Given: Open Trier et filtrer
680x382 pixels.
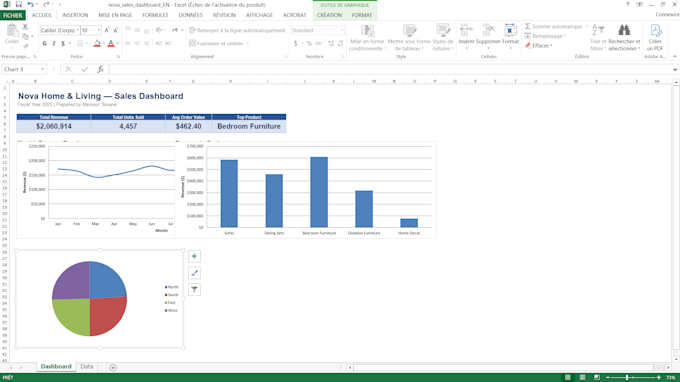Looking at the screenshot, I should (598, 37).
